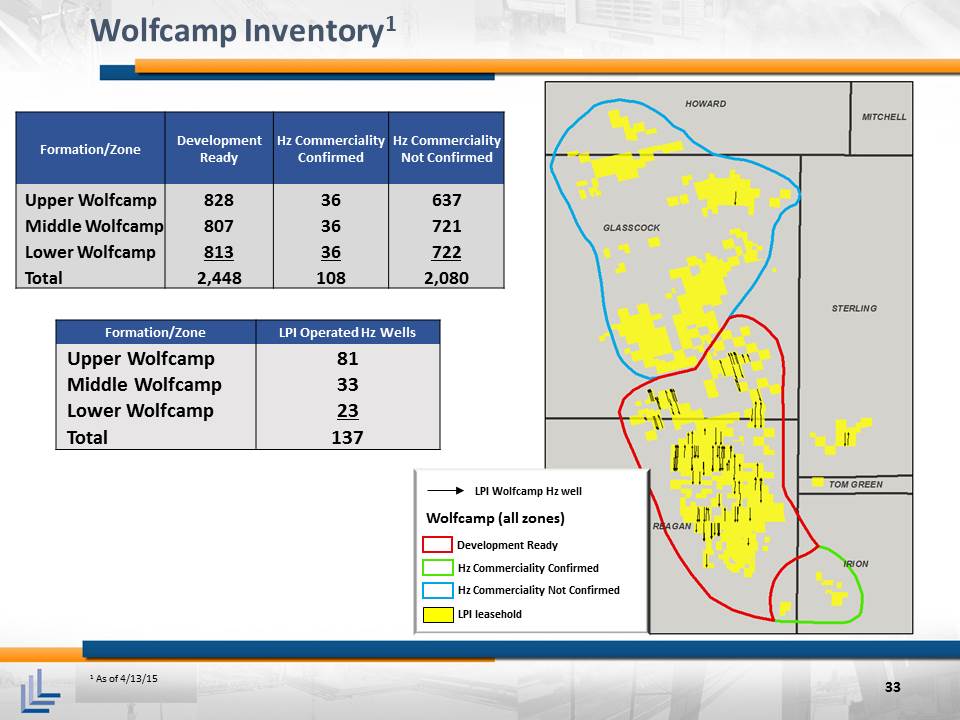960x720 pixels.
Task: Click the Wolfcamp (all zones) legend heading
Action: point(495,518)
